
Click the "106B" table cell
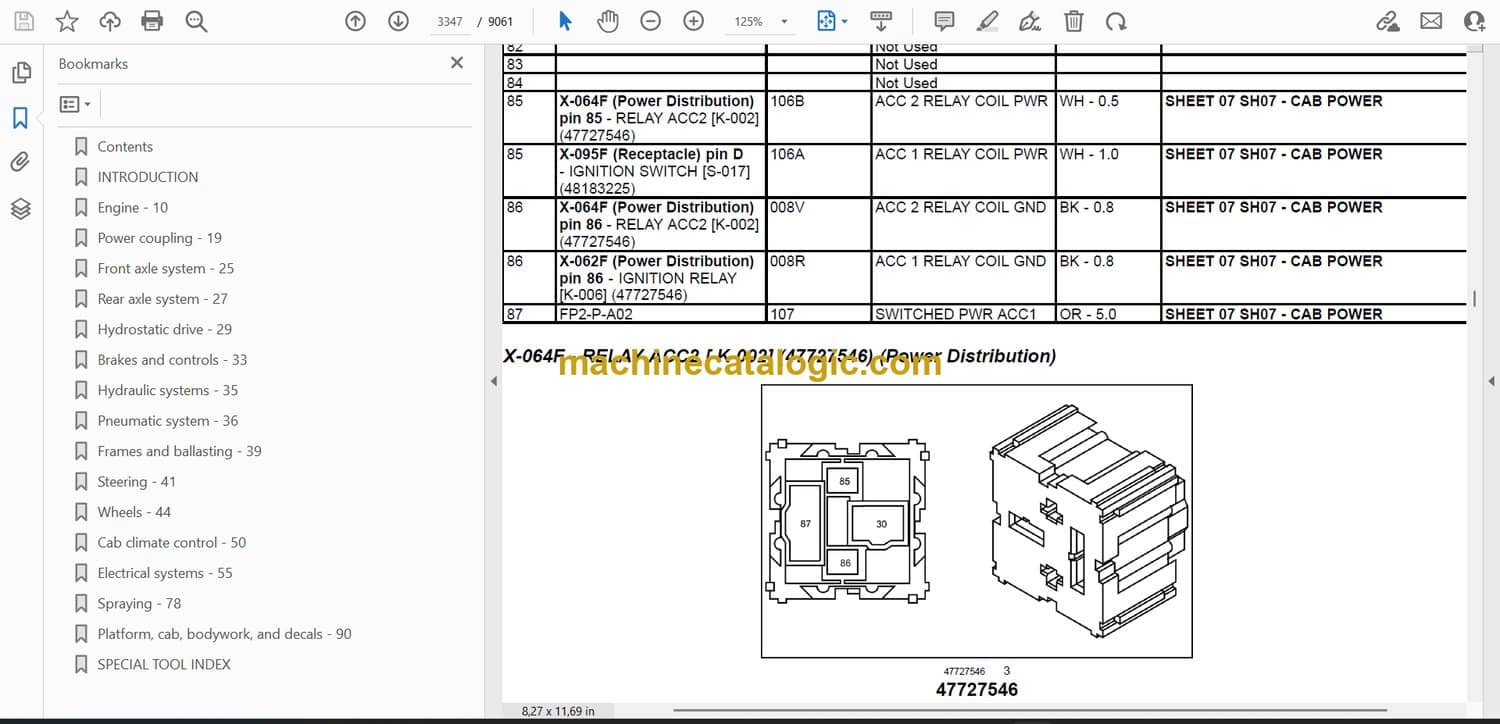tap(819, 118)
